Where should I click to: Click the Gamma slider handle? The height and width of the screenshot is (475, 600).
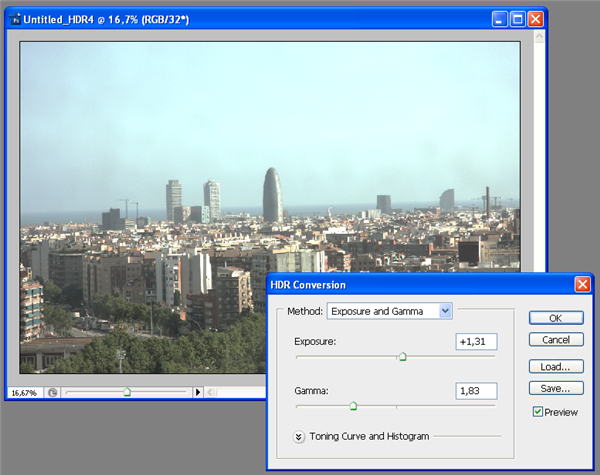click(353, 406)
